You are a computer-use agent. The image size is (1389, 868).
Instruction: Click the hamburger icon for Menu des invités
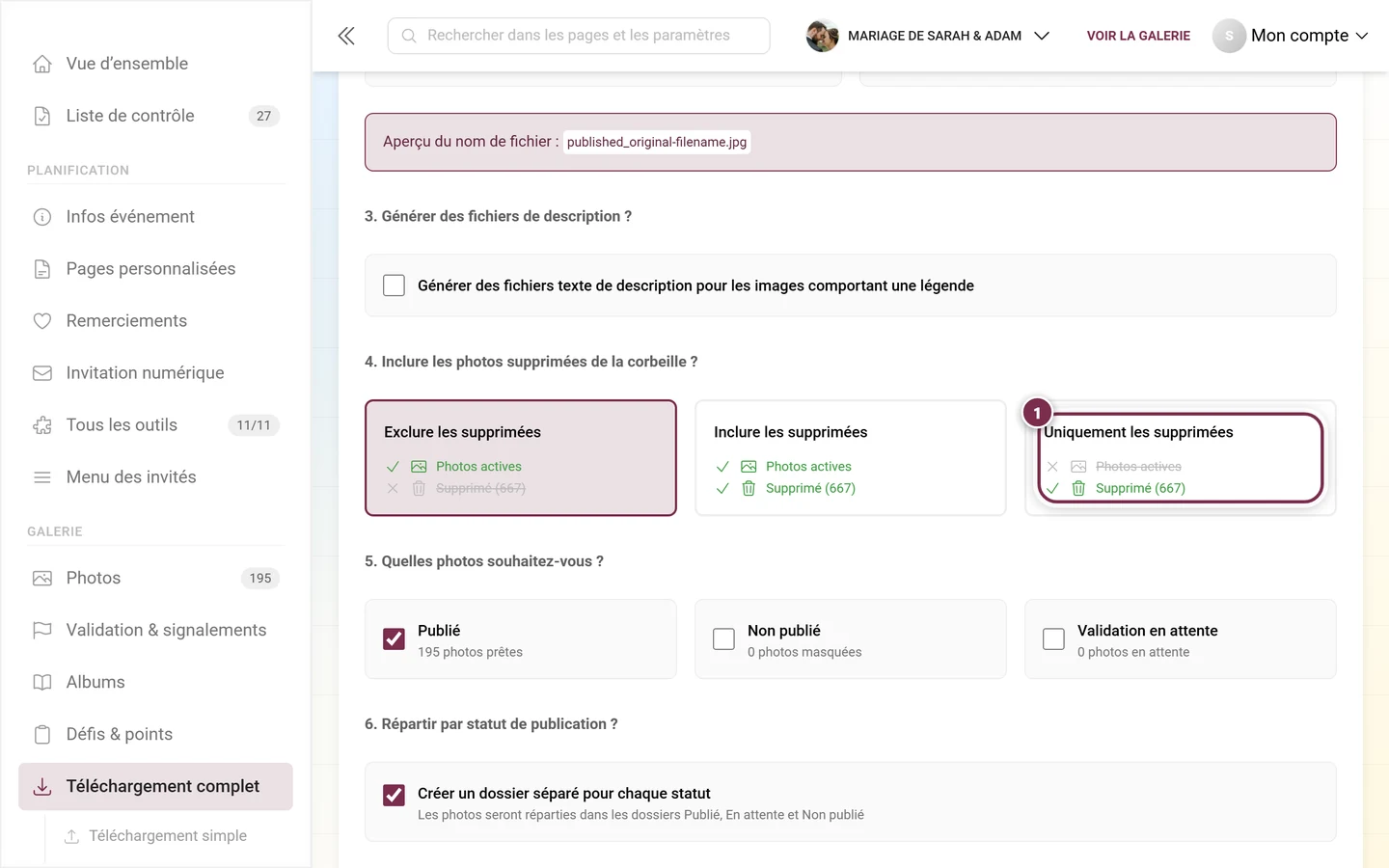pos(42,477)
